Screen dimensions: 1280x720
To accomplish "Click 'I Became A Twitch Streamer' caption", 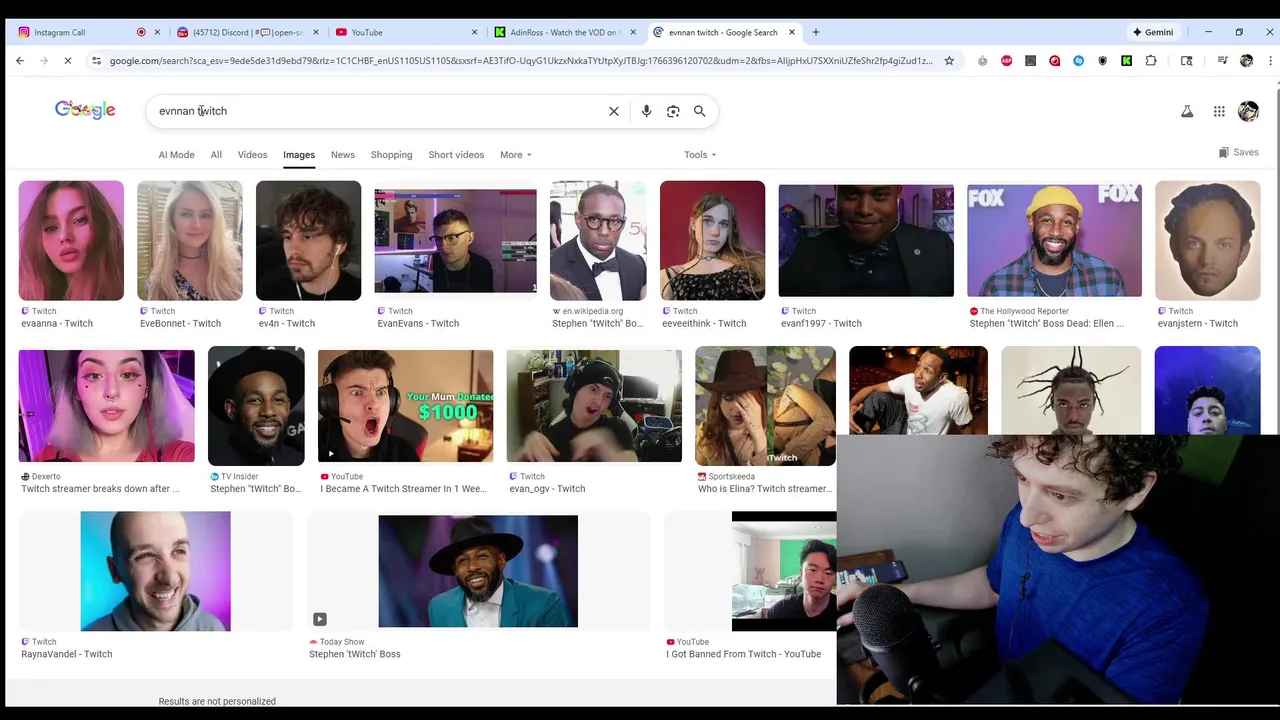I will pos(403,489).
